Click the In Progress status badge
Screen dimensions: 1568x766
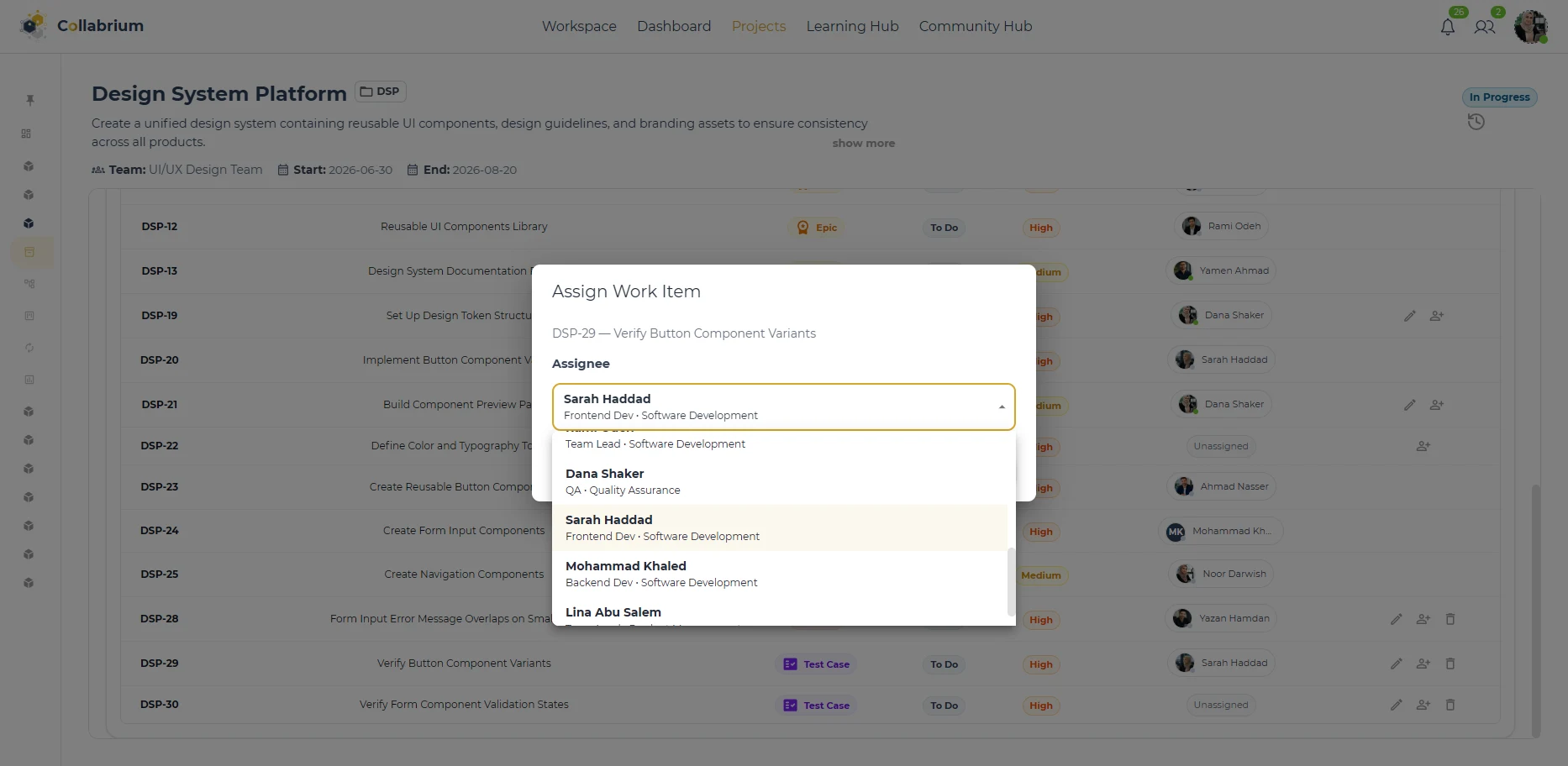[1499, 97]
